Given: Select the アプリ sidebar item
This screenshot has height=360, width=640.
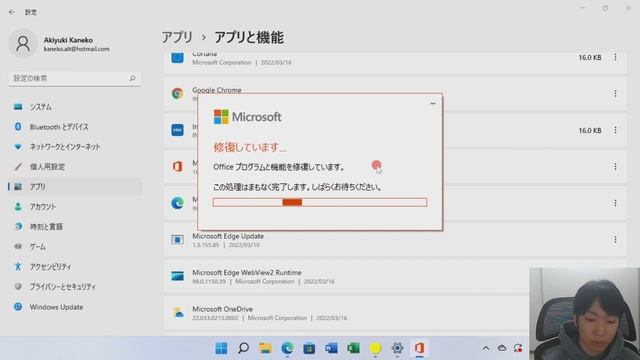Looking at the screenshot, I should [75, 187].
